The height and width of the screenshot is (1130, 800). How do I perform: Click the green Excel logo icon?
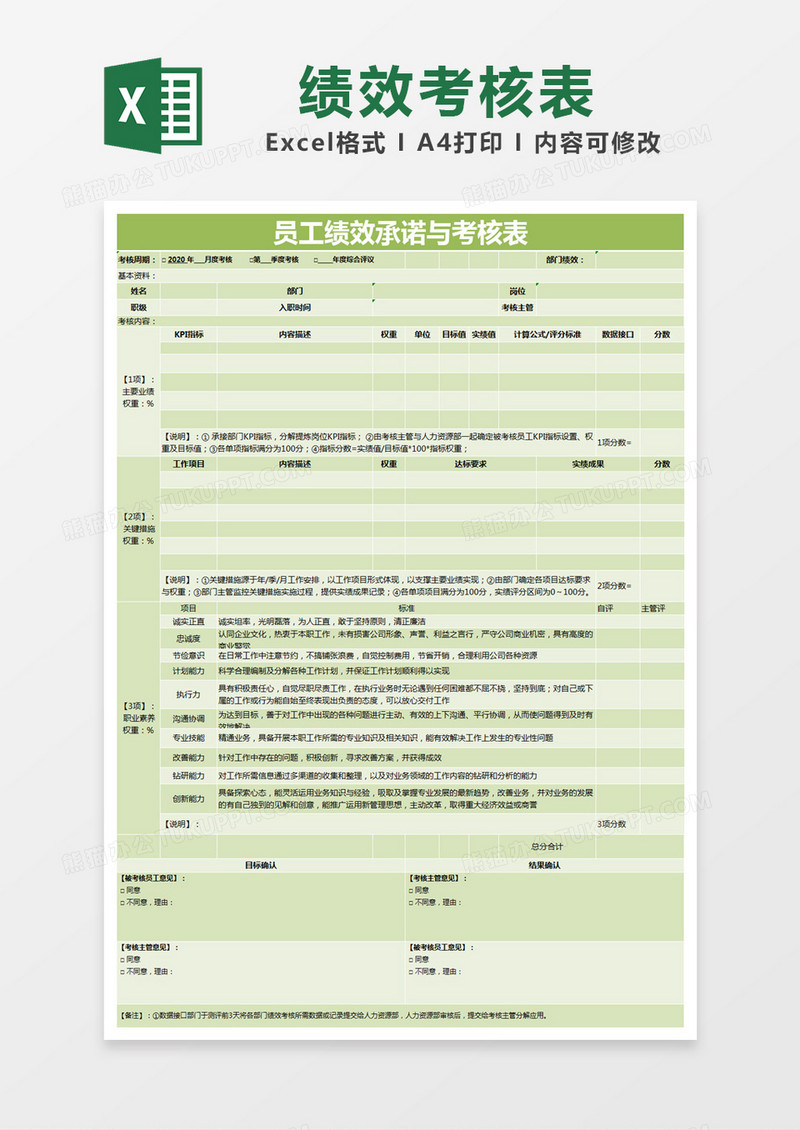pyautogui.click(x=153, y=105)
